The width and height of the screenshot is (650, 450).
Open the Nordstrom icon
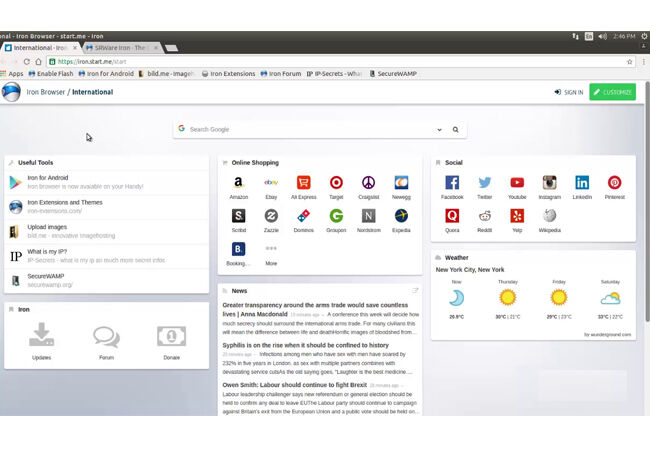tap(369, 216)
